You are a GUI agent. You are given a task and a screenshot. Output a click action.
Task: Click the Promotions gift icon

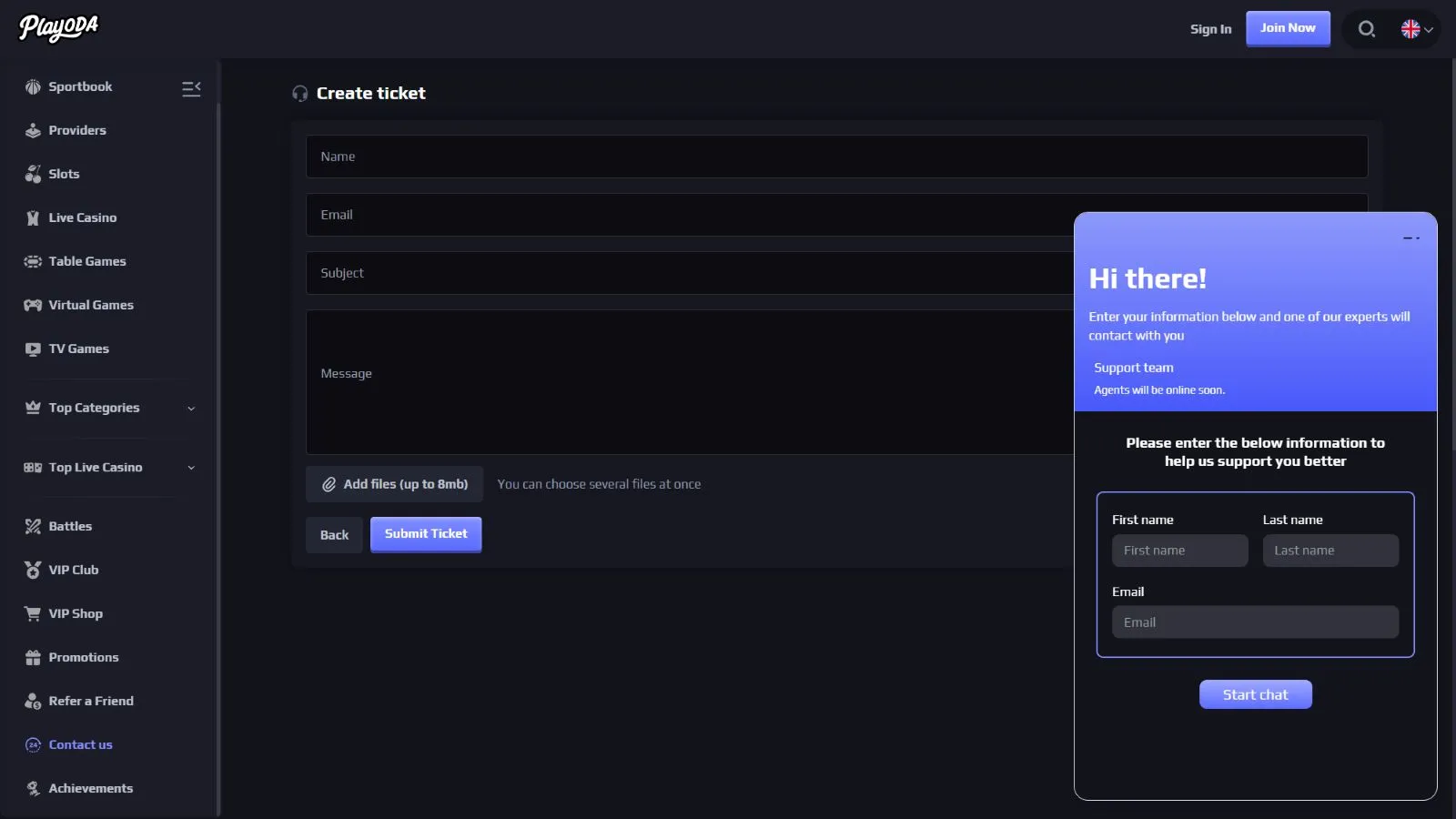(33, 658)
